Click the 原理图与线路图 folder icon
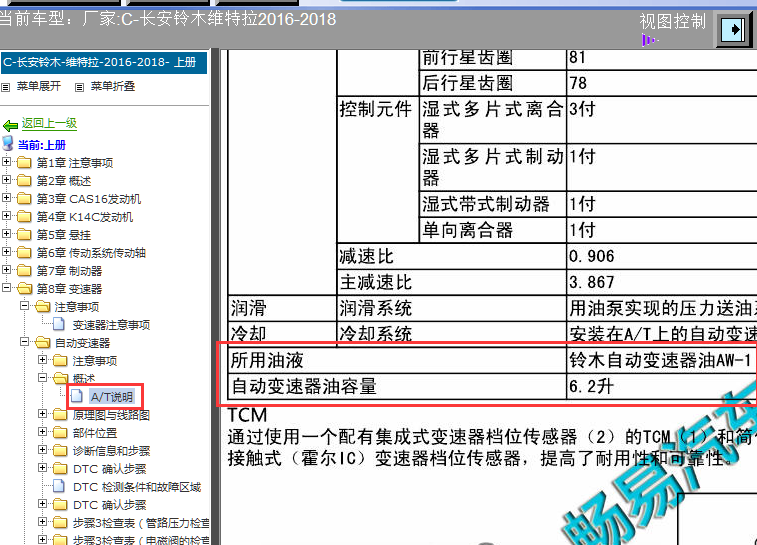 [x=60, y=414]
